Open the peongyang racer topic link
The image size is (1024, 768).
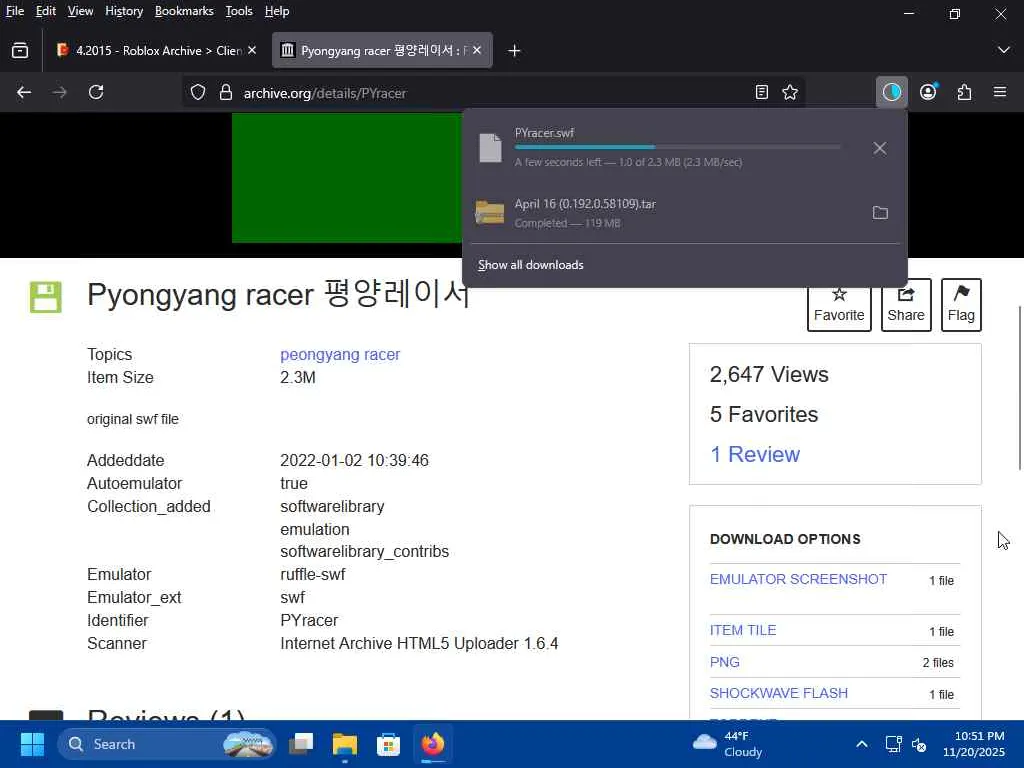(x=340, y=355)
